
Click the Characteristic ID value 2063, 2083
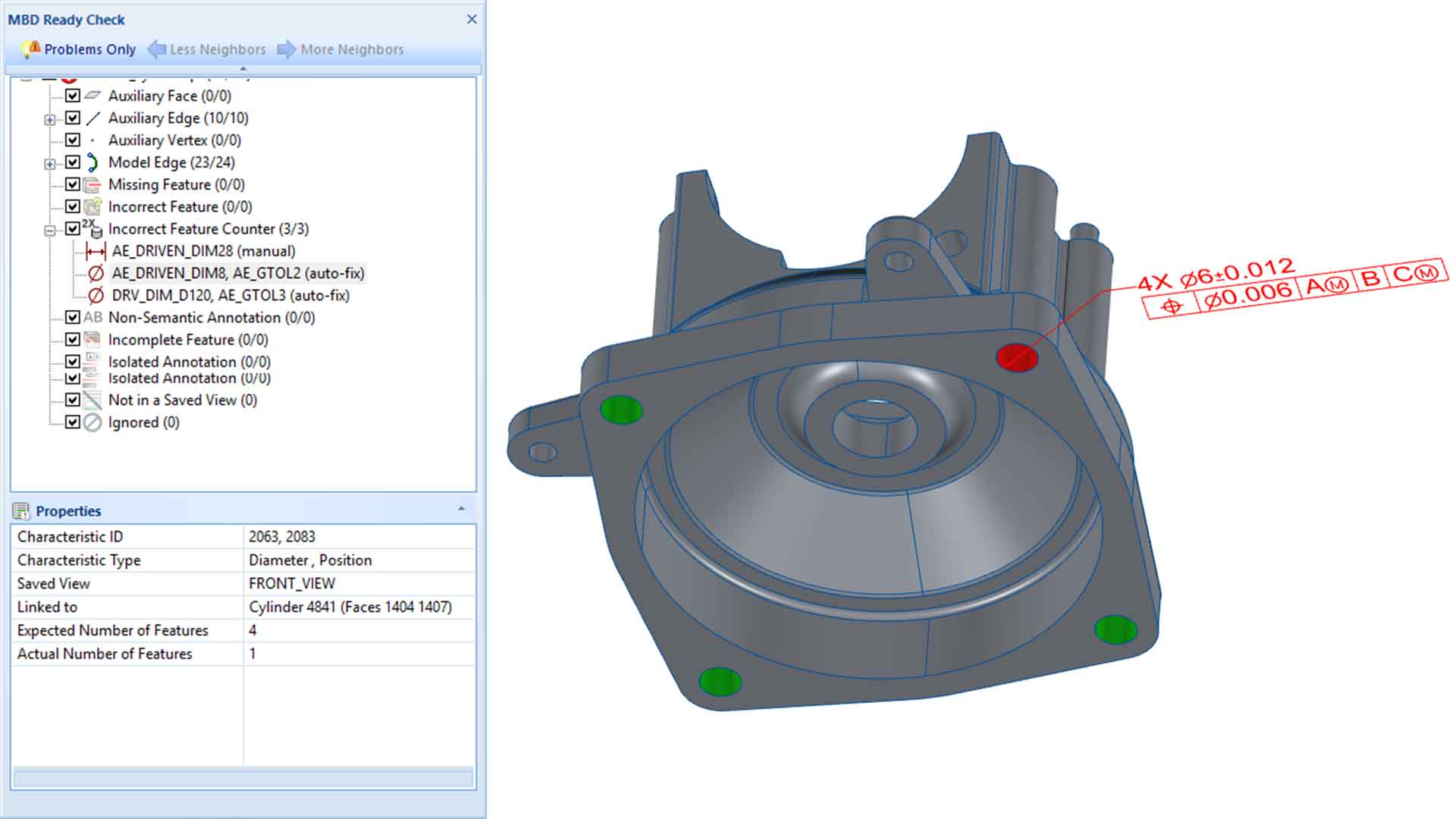click(x=282, y=536)
